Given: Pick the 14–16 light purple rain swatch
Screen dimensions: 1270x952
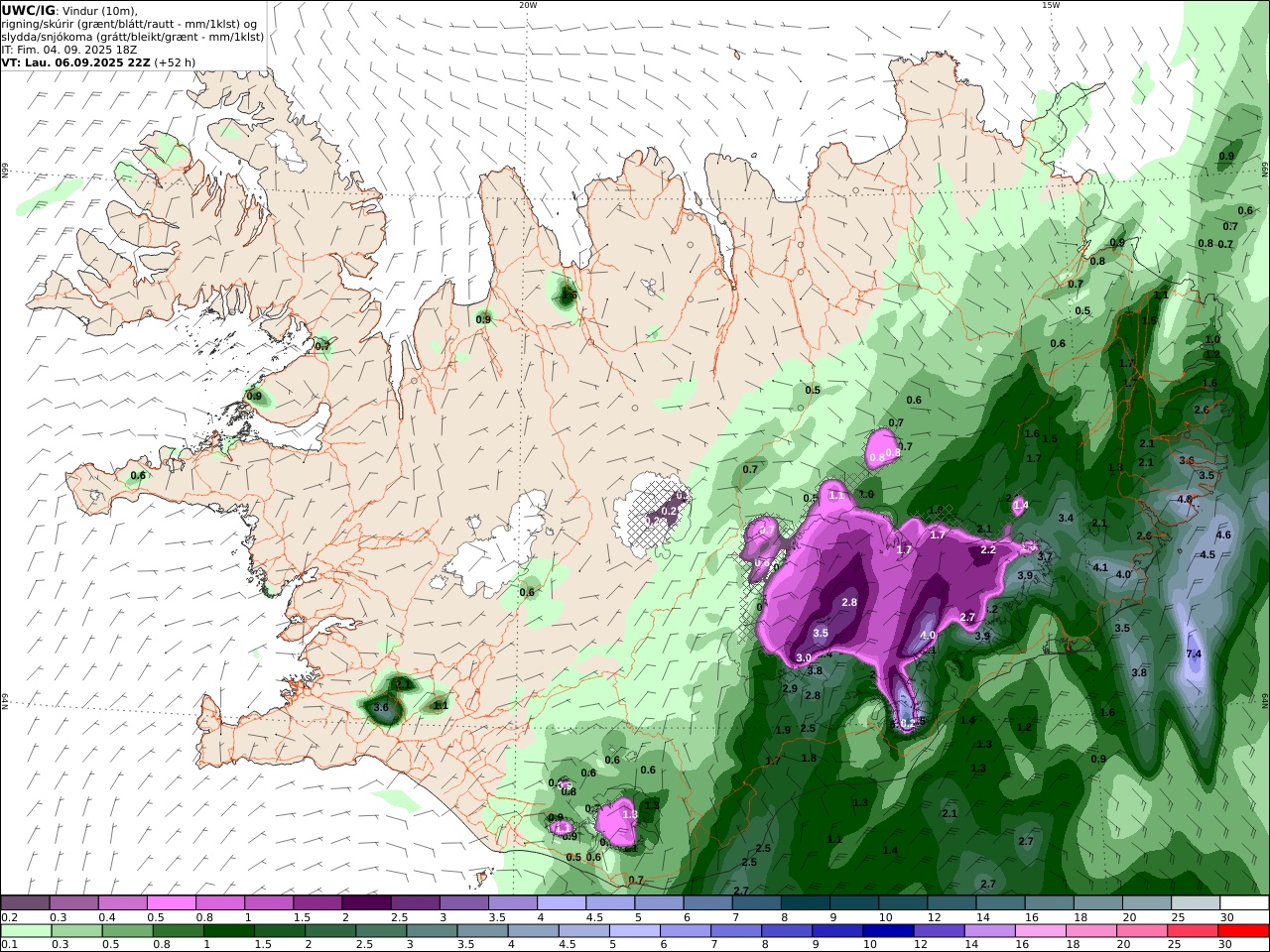Looking at the screenshot, I should pos(990,931).
